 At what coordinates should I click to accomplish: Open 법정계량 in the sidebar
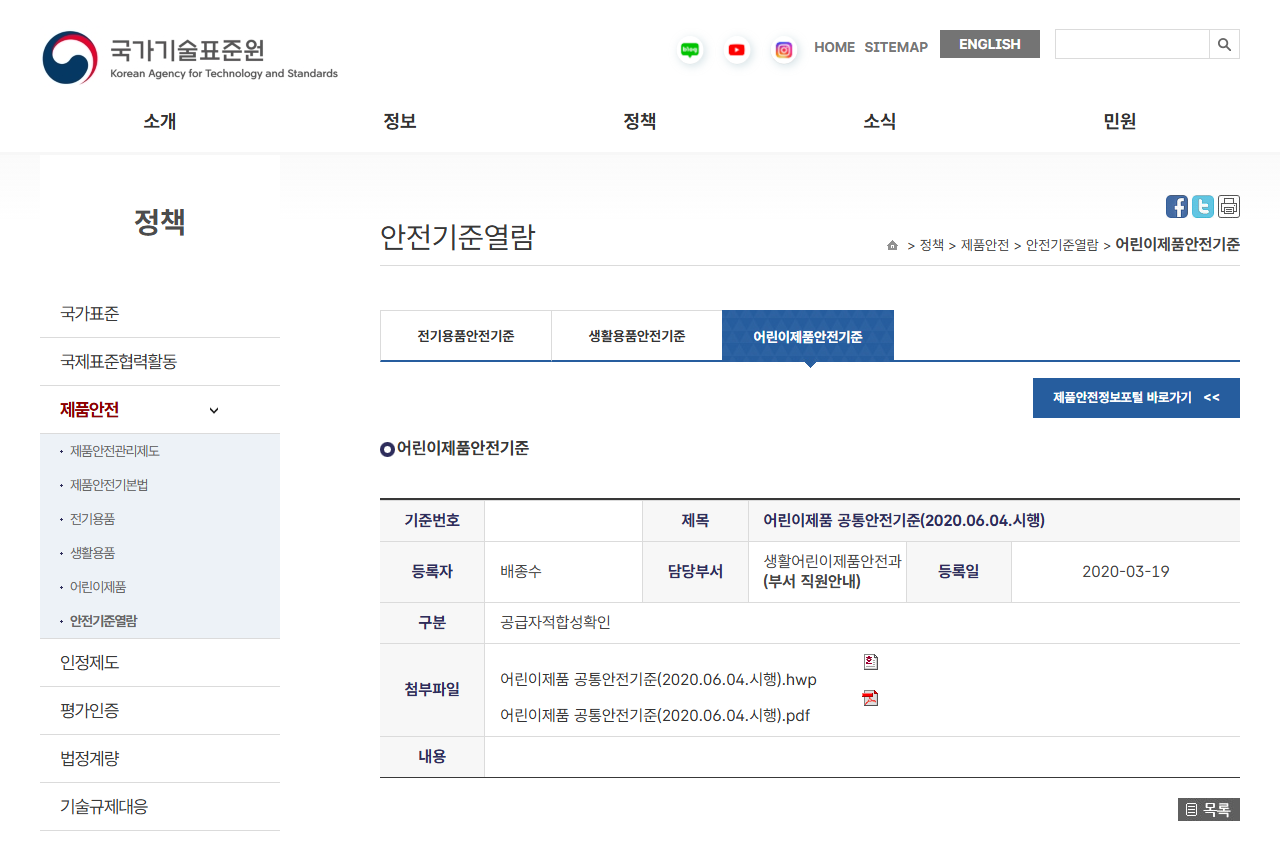coord(160,759)
